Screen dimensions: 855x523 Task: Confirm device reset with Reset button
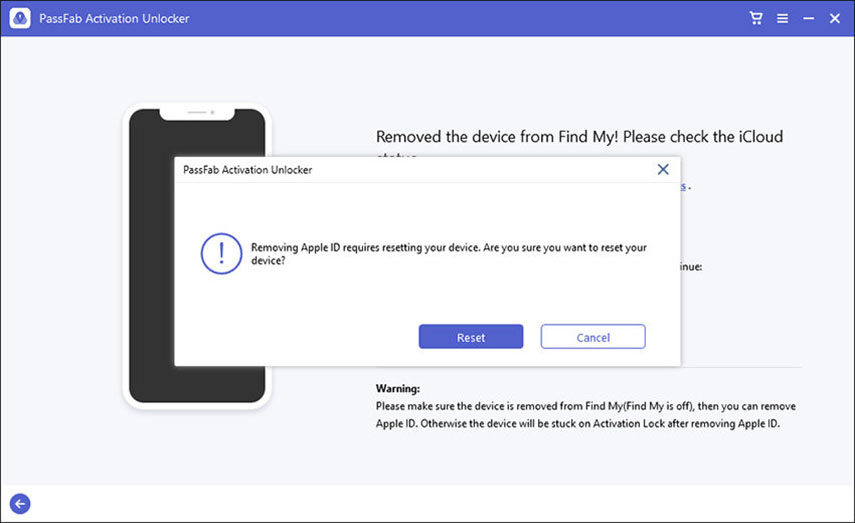470,337
